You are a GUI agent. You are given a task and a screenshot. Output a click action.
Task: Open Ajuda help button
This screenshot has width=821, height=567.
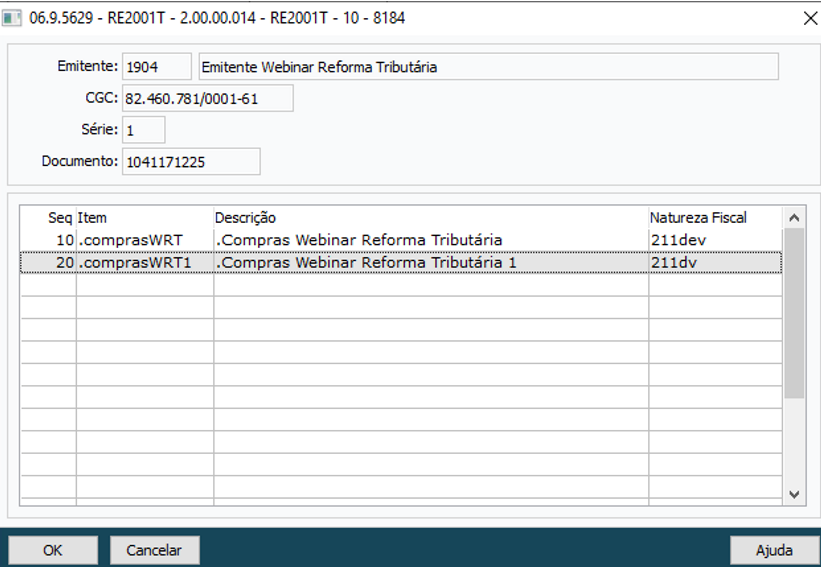click(x=774, y=550)
